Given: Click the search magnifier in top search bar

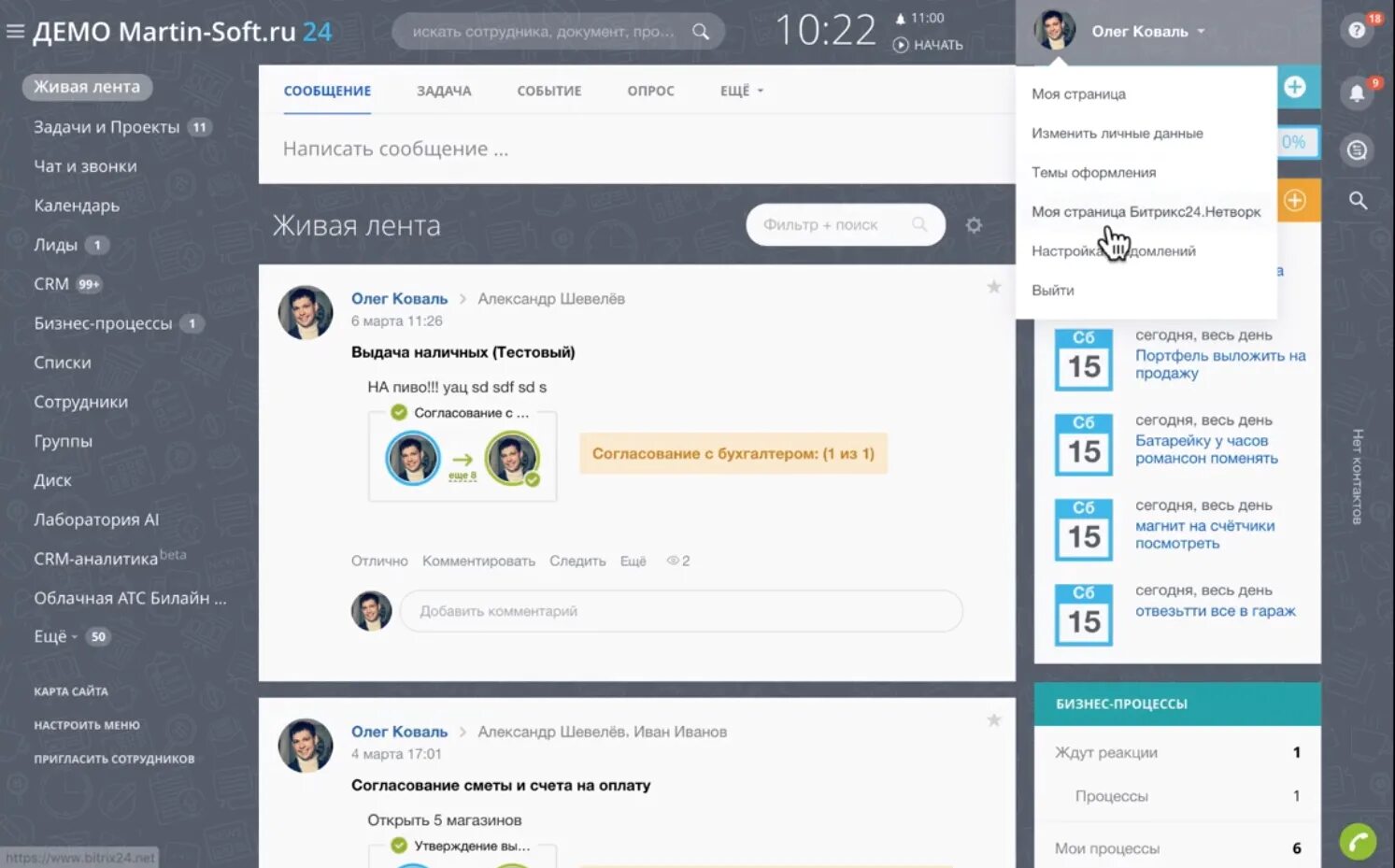Looking at the screenshot, I should (x=700, y=32).
